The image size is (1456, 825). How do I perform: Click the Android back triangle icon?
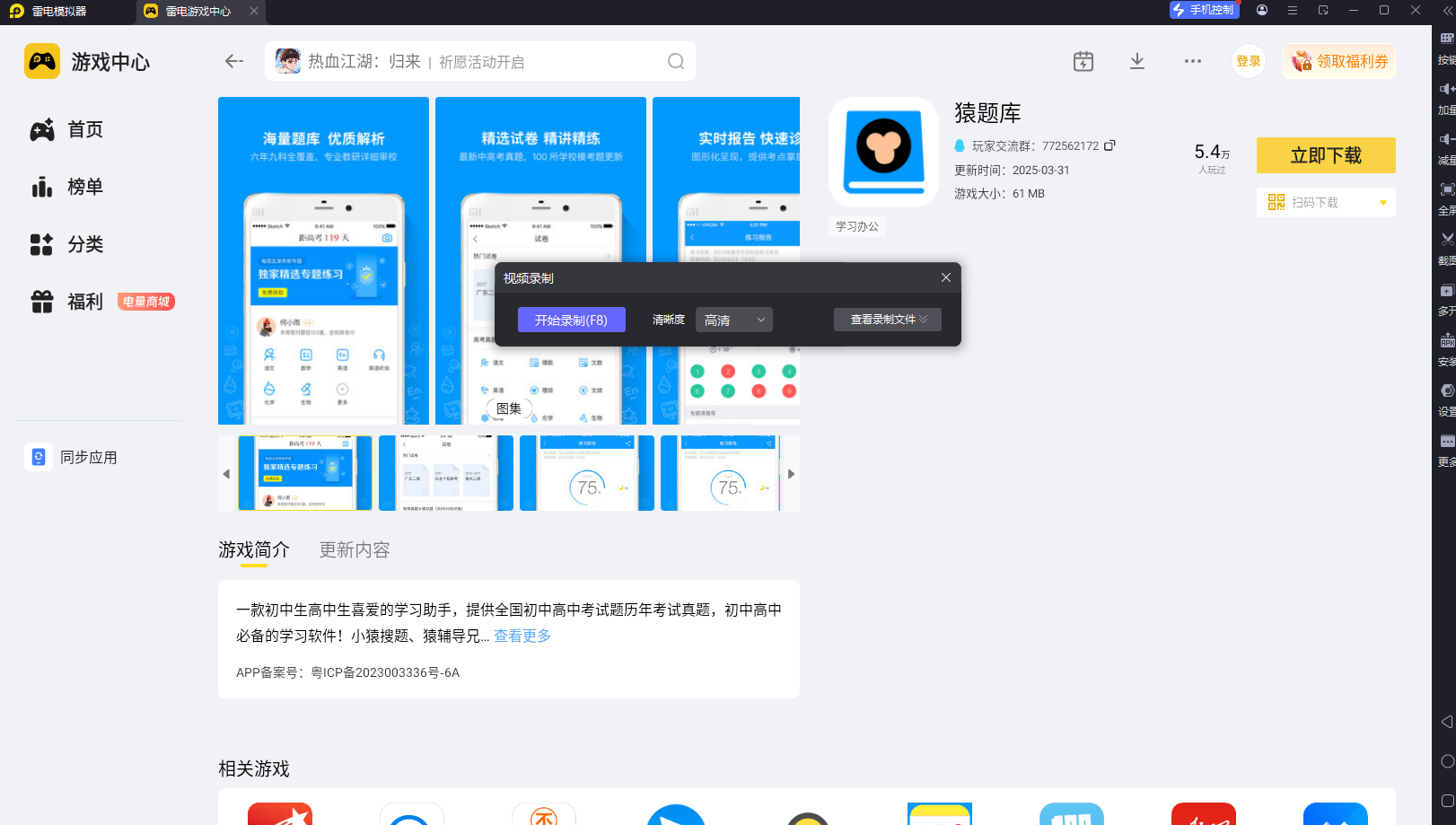coord(1446,722)
